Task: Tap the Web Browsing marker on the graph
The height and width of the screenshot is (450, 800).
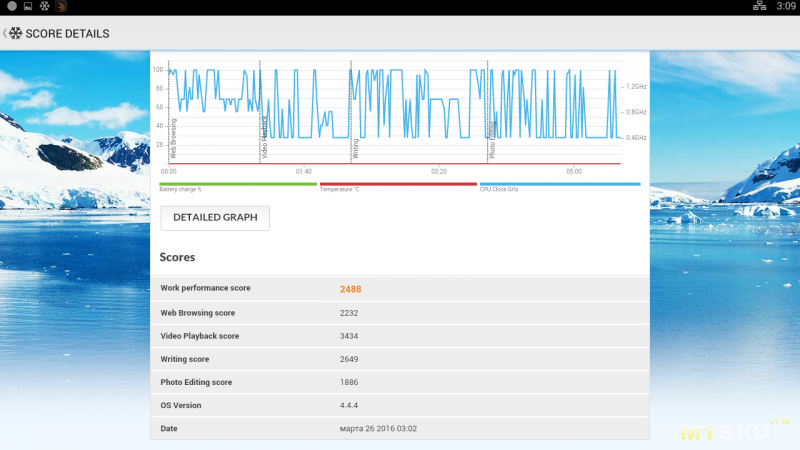Action: (173, 138)
